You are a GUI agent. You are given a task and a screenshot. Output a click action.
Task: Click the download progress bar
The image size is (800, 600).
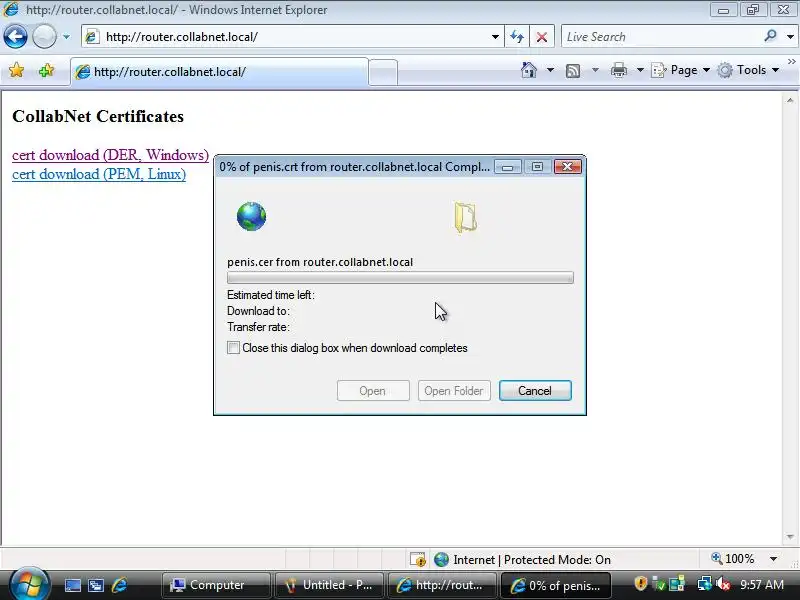pos(400,278)
